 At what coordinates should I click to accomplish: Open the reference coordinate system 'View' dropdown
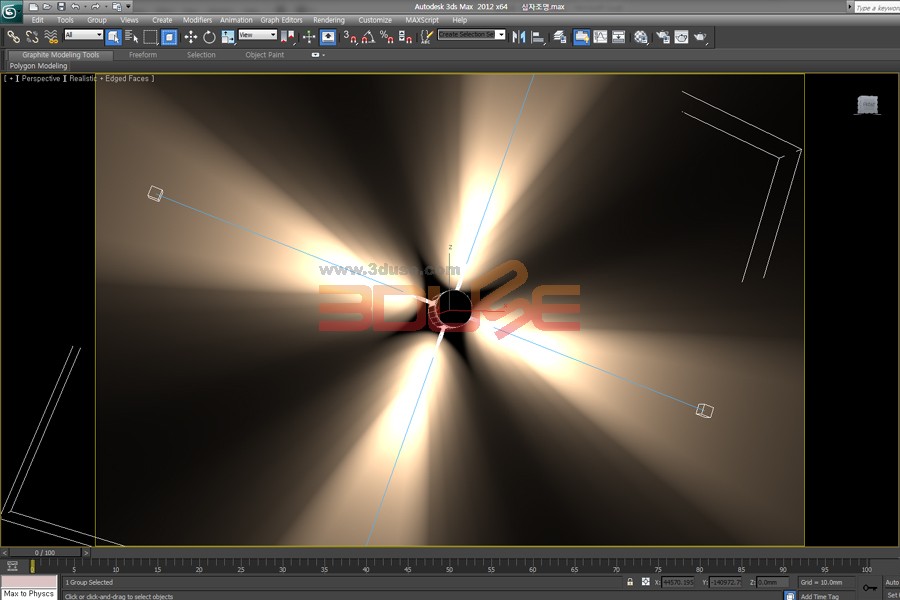(257, 36)
